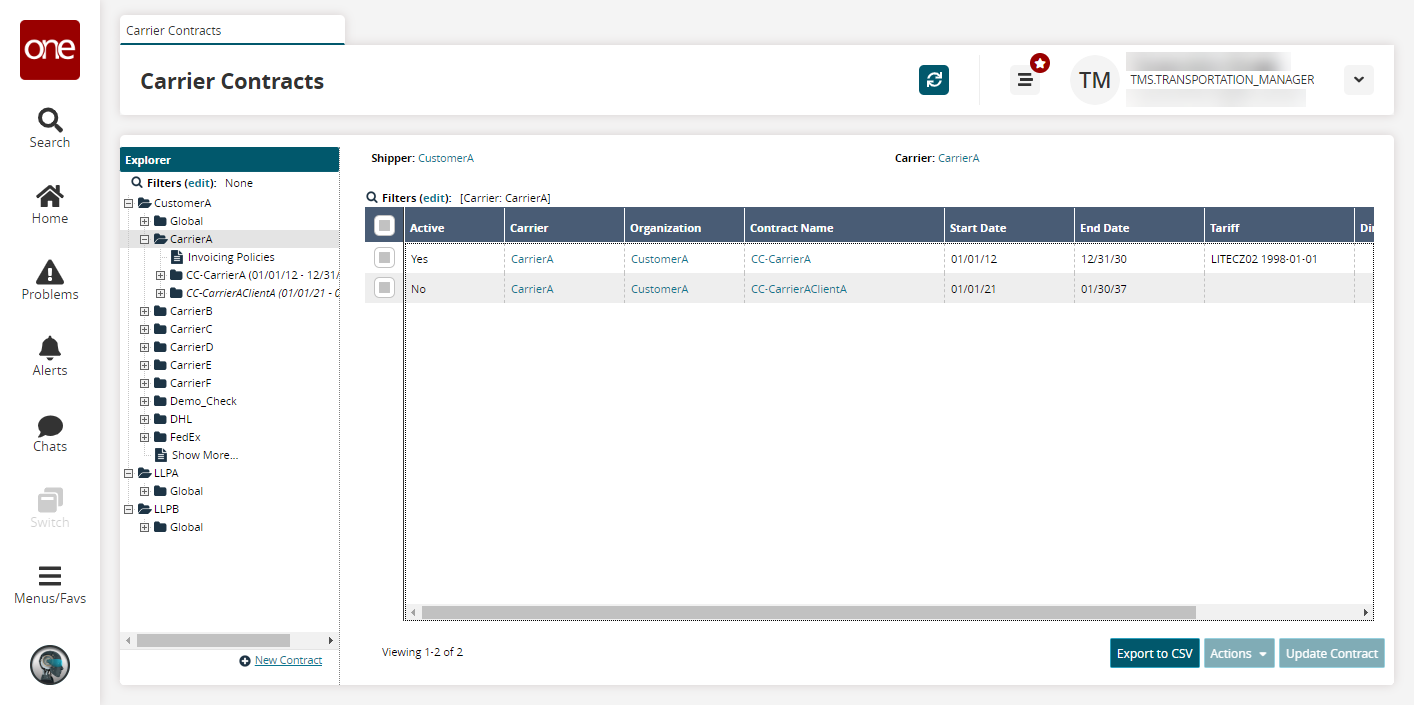1414x705 pixels.
Task: Toggle the select-all checkbox in table header
Action: (x=384, y=227)
